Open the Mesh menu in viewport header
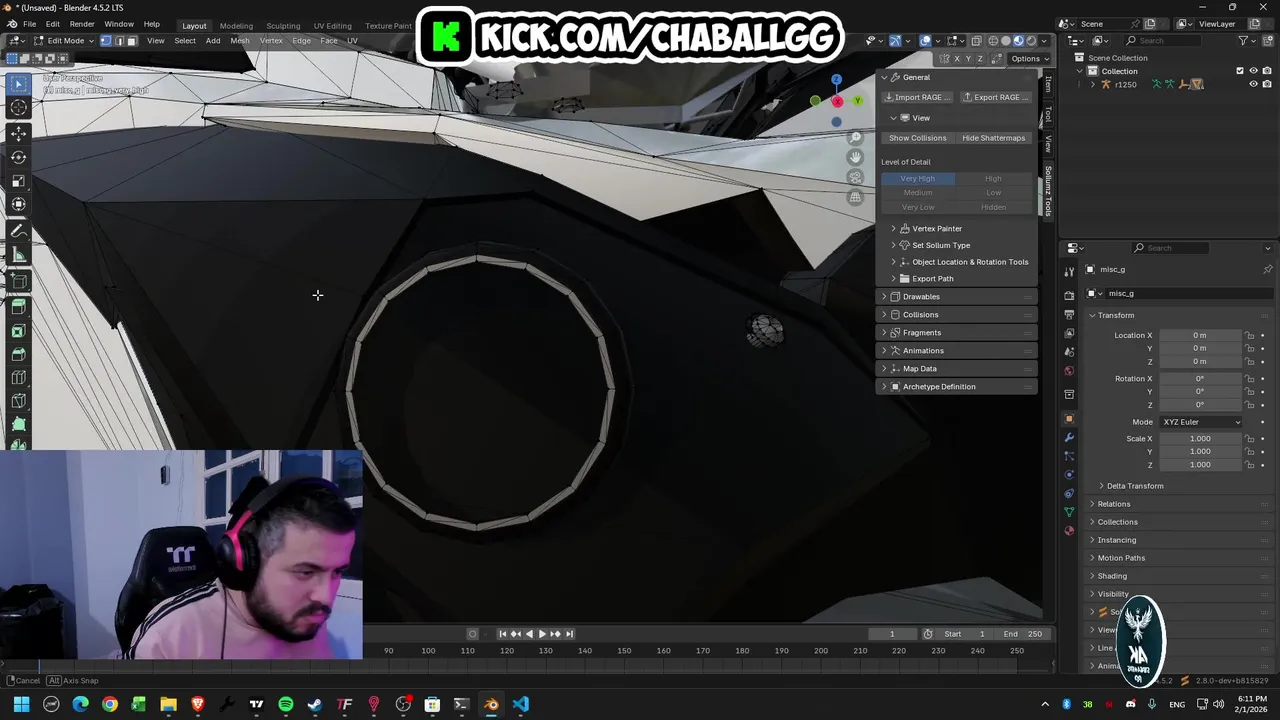 [x=240, y=41]
